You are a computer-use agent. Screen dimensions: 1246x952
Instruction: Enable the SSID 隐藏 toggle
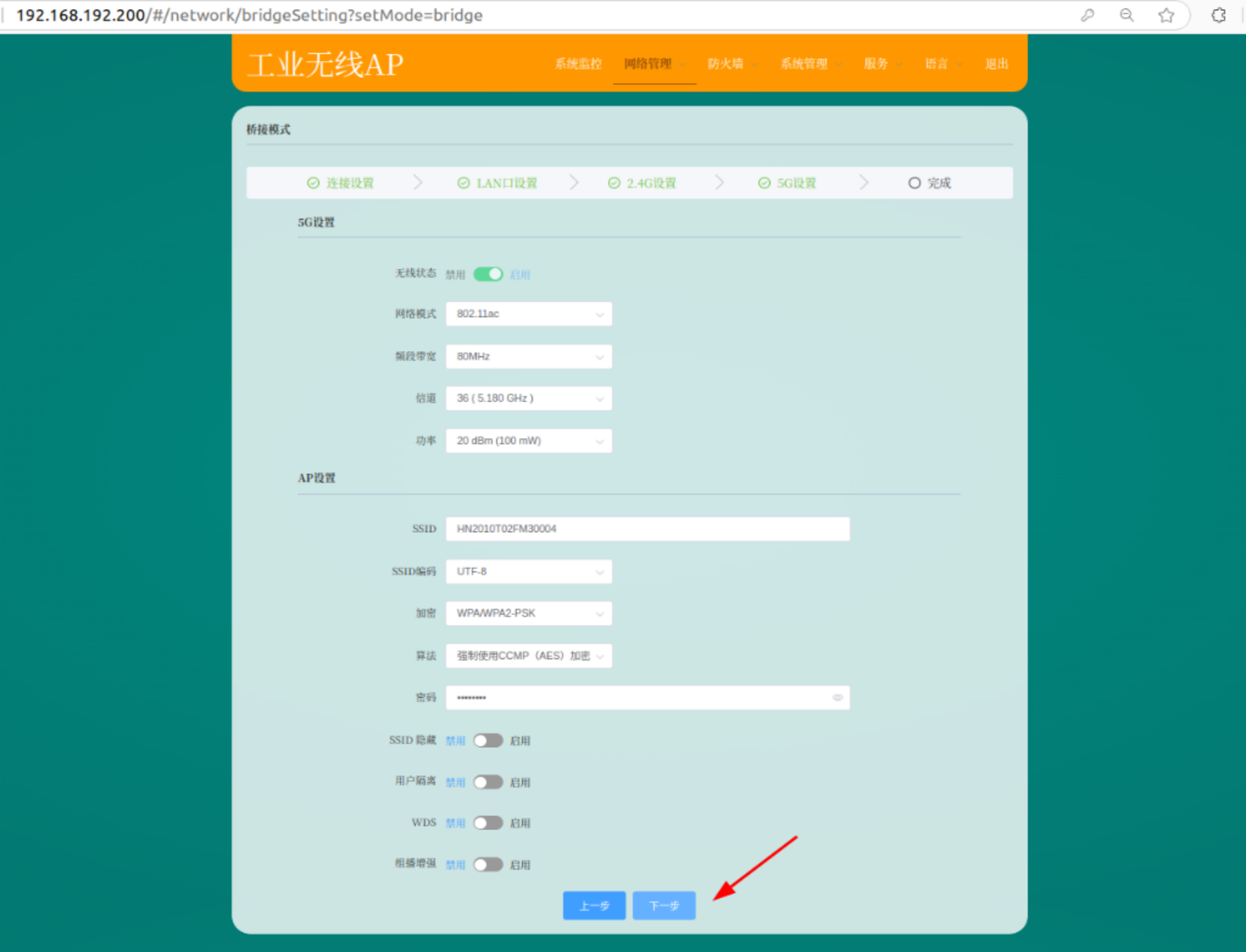[488, 741]
